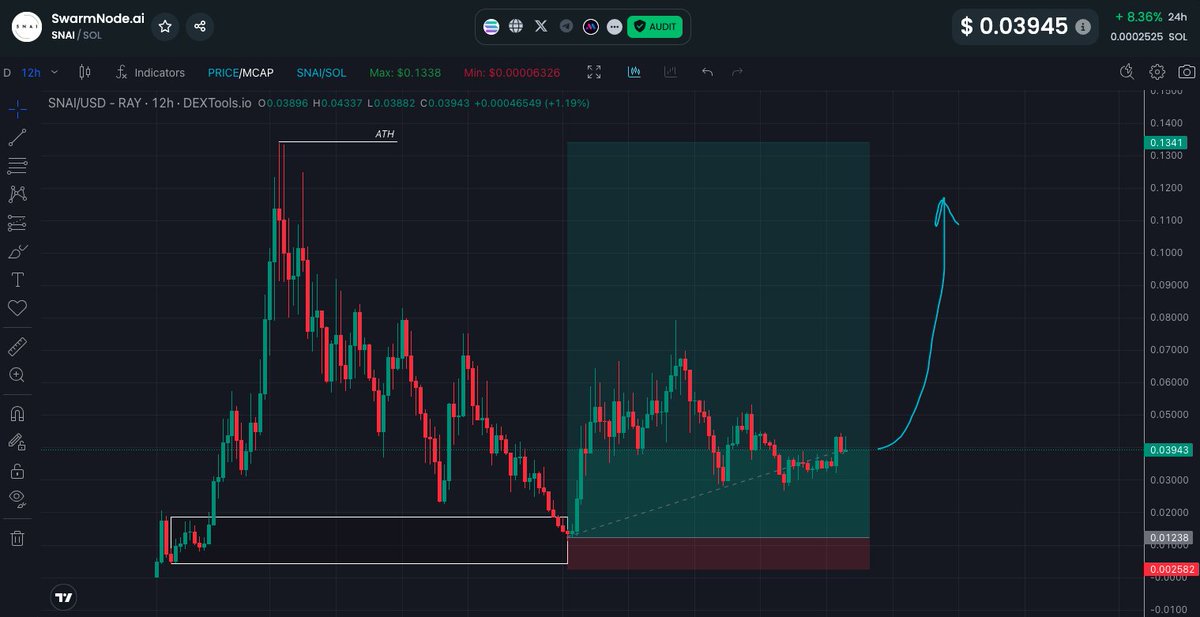This screenshot has width=1200, height=617.
Task: Redo the last chart action
Action: coord(738,72)
